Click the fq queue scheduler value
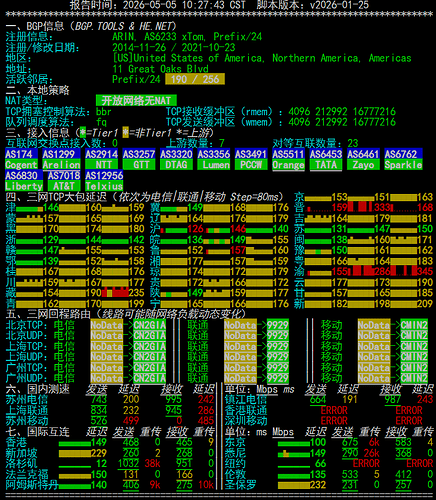This screenshot has height=500, width=436. coord(101,122)
